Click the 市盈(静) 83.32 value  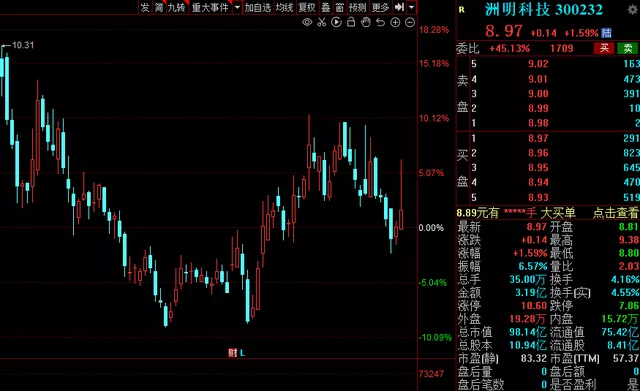534,358
